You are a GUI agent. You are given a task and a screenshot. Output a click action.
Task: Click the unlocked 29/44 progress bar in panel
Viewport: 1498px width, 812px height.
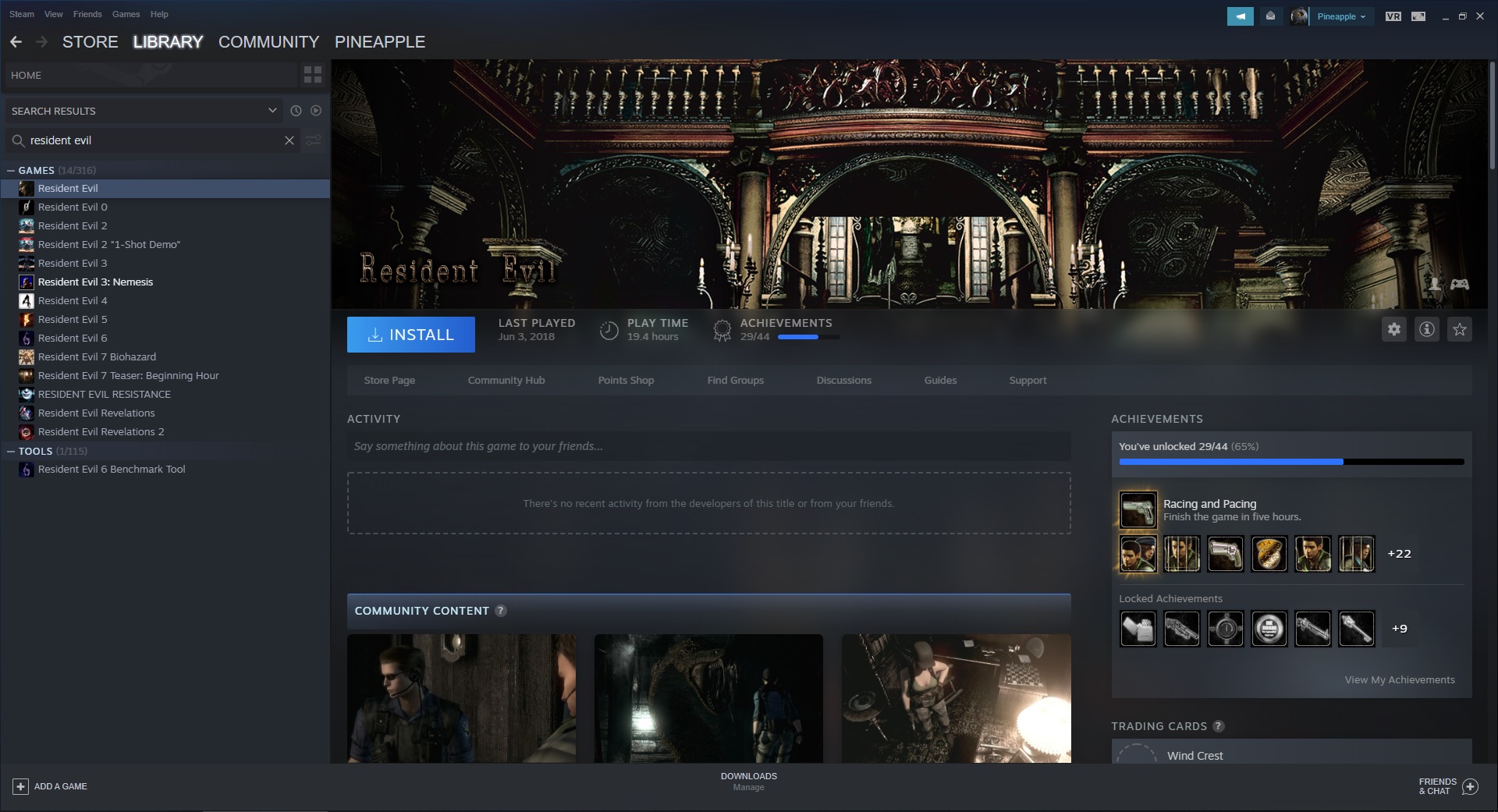[1291, 462]
